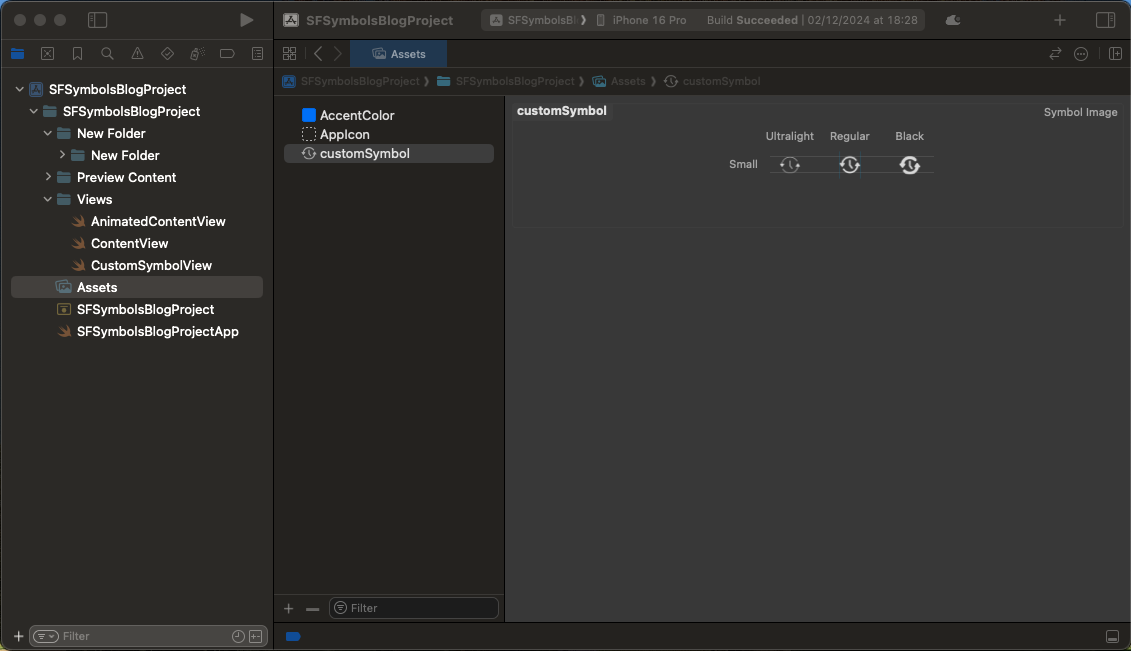This screenshot has width=1131, height=651.
Task: Open the related items grid menu
Action: click(x=289, y=54)
